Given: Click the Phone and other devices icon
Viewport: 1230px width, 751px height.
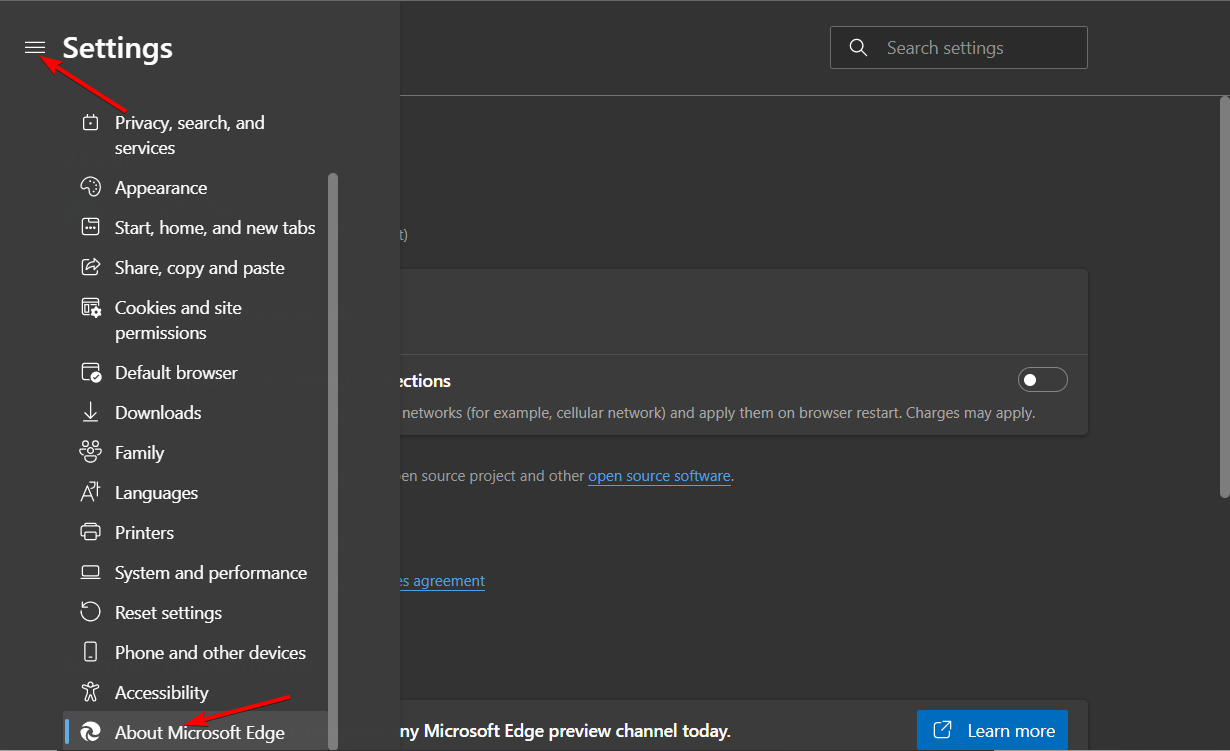Looking at the screenshot, I should click(x=90, y=653).
